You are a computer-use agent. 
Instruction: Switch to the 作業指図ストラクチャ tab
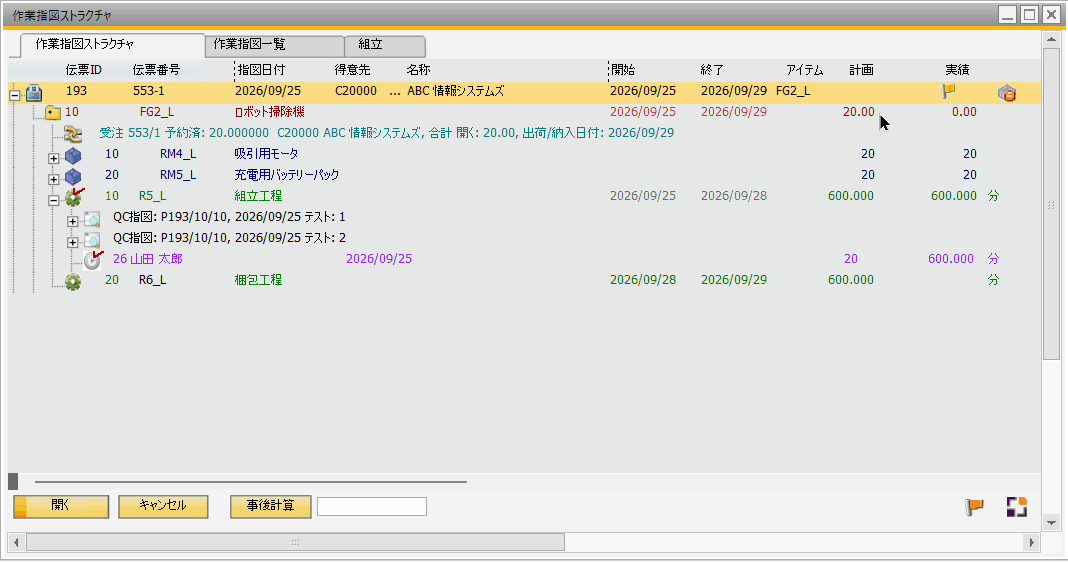(112, 45)
